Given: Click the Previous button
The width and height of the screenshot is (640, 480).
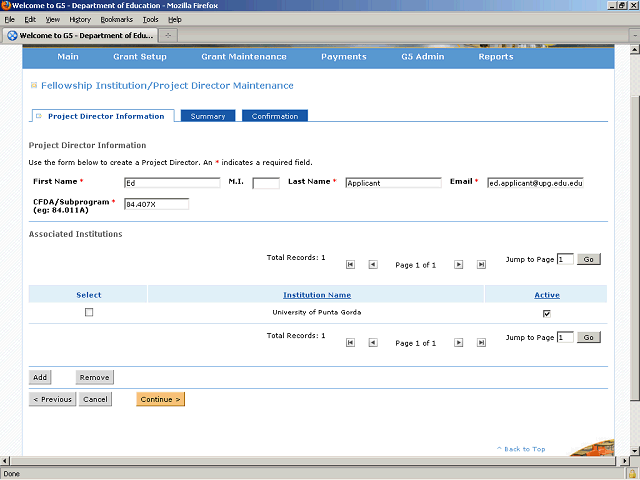Looking at the screenshot, I should coord(52,399).
